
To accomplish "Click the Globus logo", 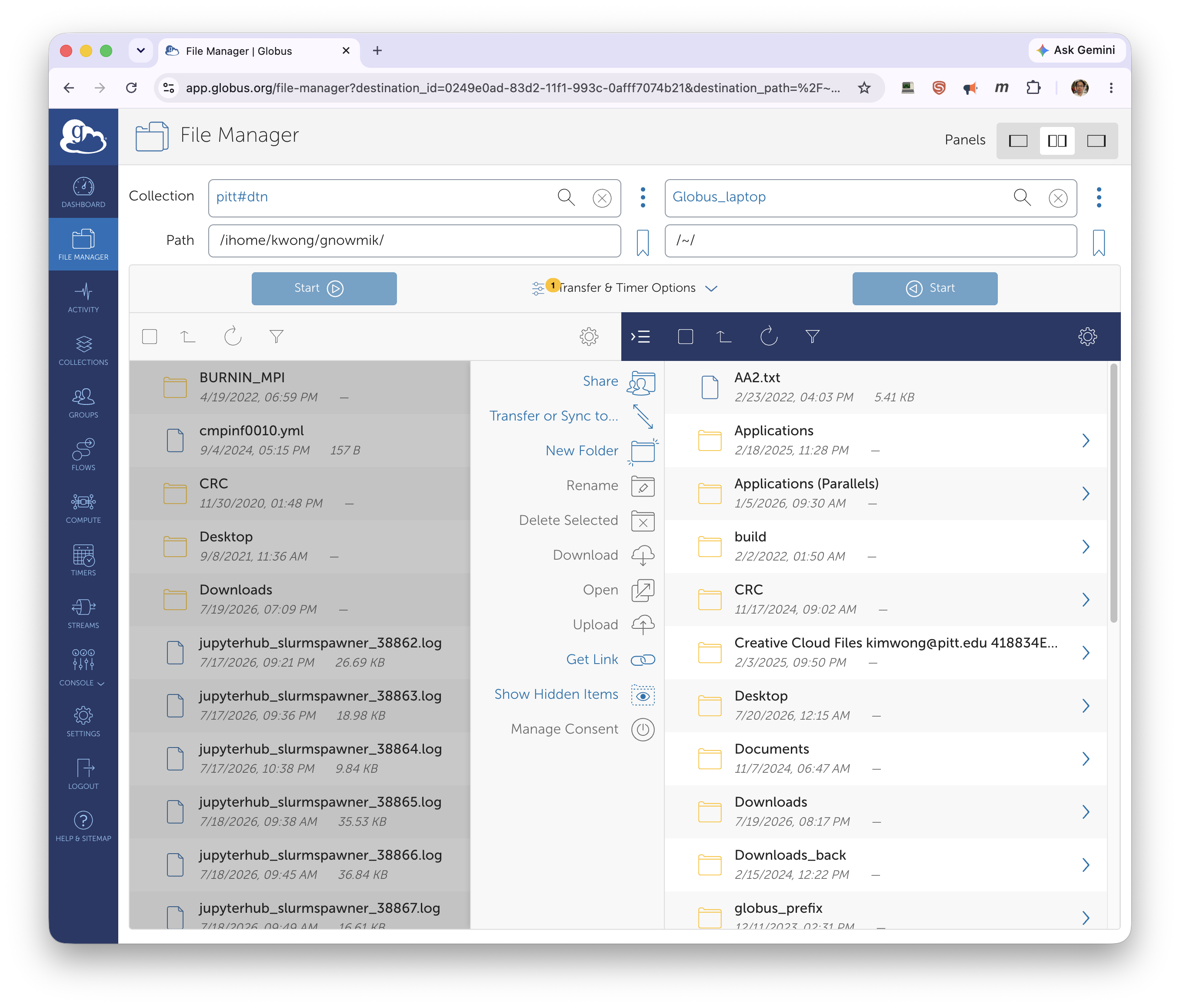I will tap(83, 137).
